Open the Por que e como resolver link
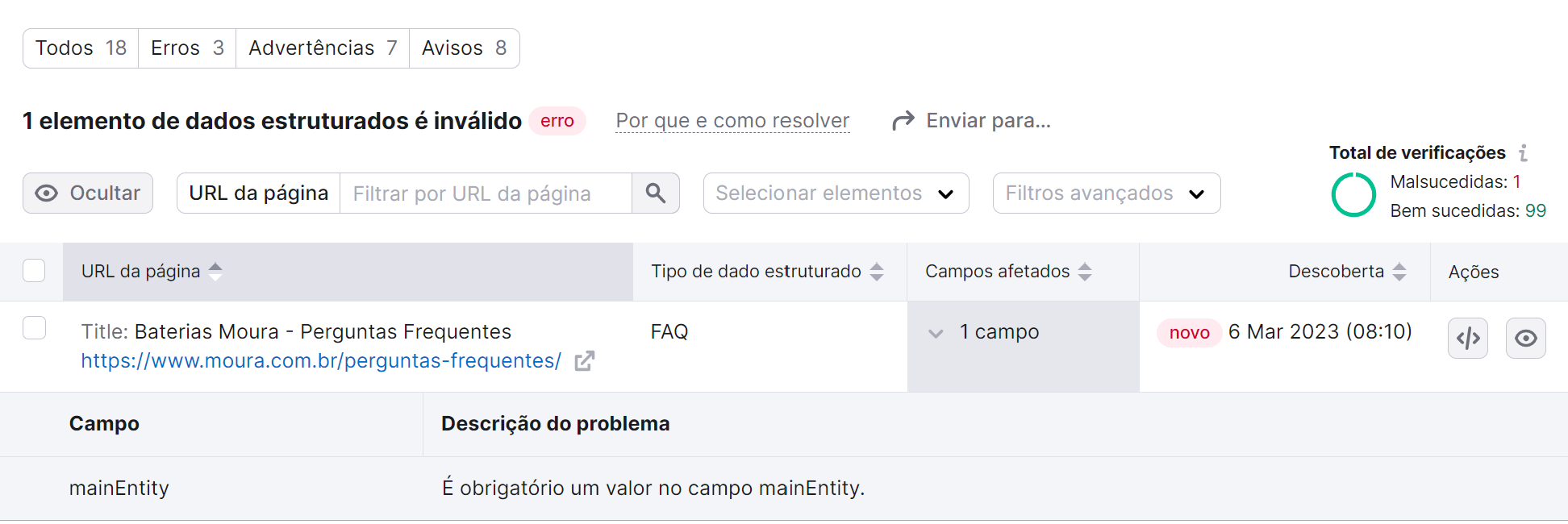 732,119
